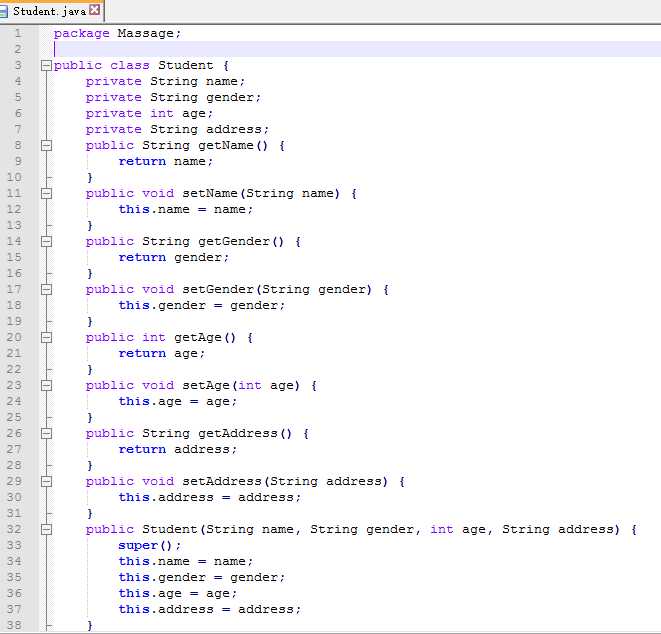The width and height of the screenshot is (661, 634).
Task: Click 'this.age = age;' on line 24
Action: tap(177, 402)
